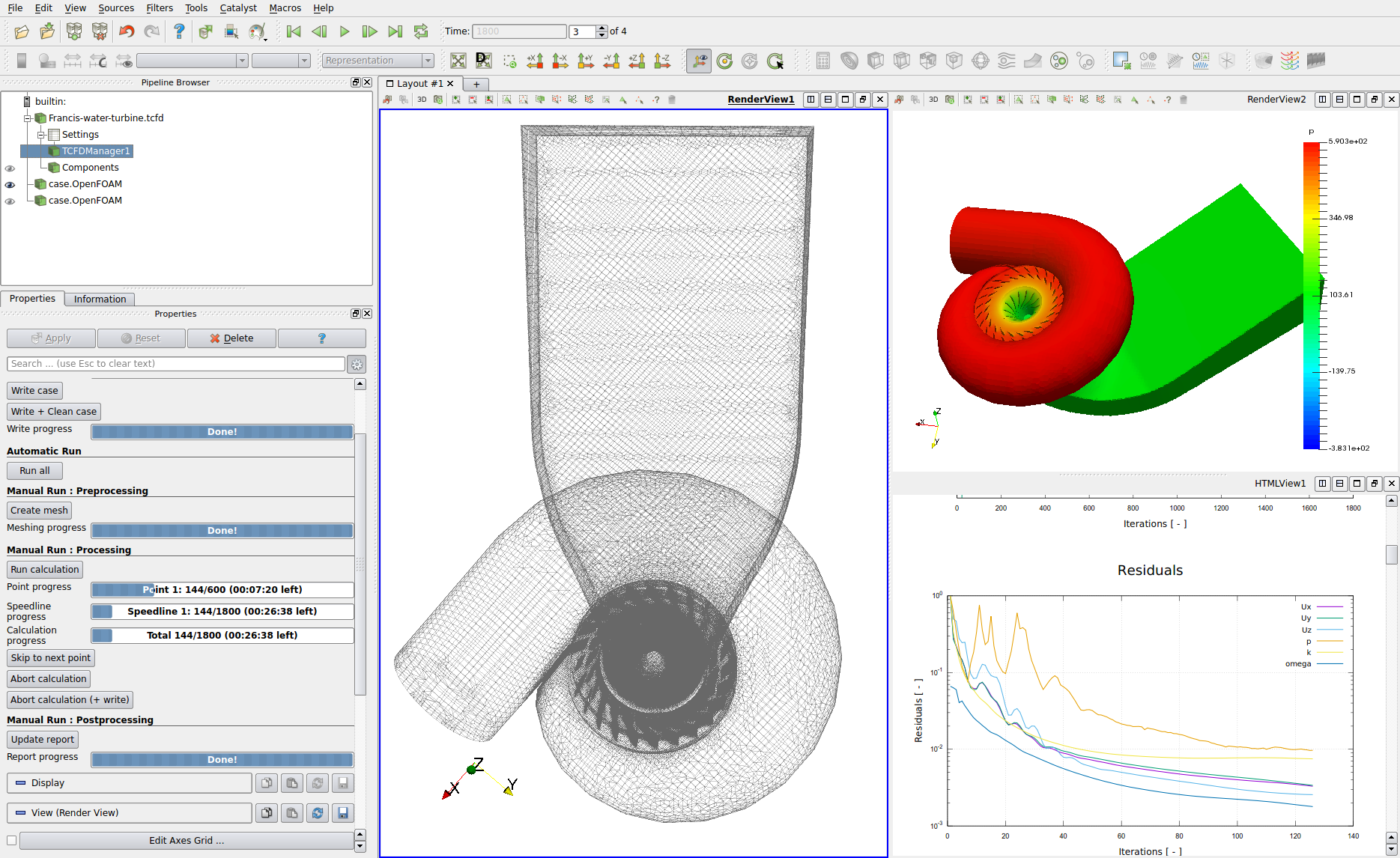Toggle the animation Loop icon
This screenshot has height=858, width=1400.
(421, 31)
